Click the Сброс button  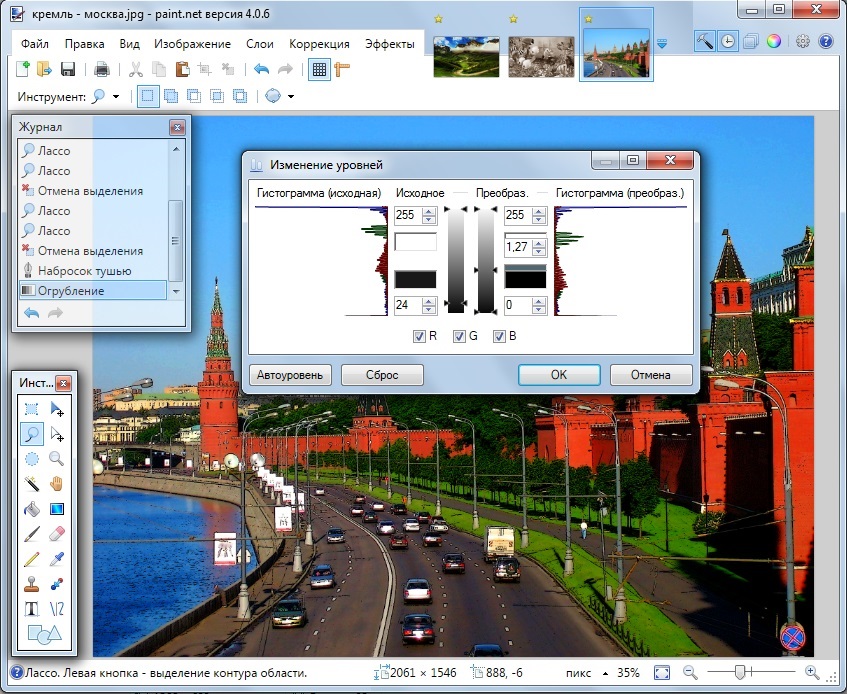click(382, 375)
